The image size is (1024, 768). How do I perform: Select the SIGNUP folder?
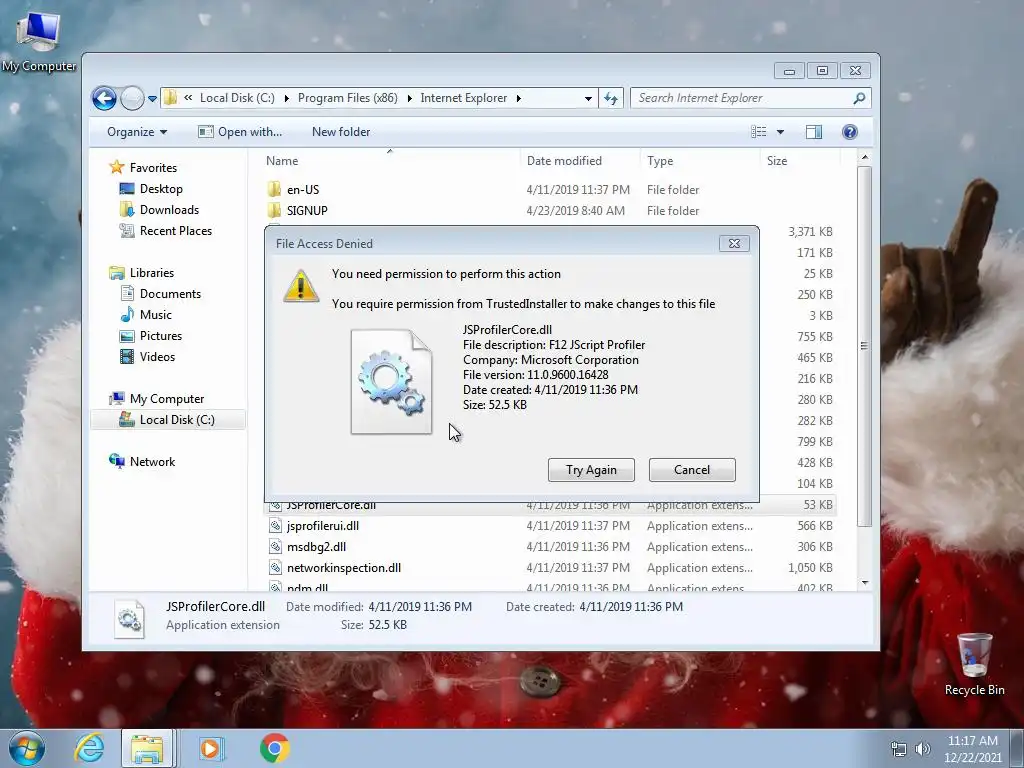coord(307,210)
